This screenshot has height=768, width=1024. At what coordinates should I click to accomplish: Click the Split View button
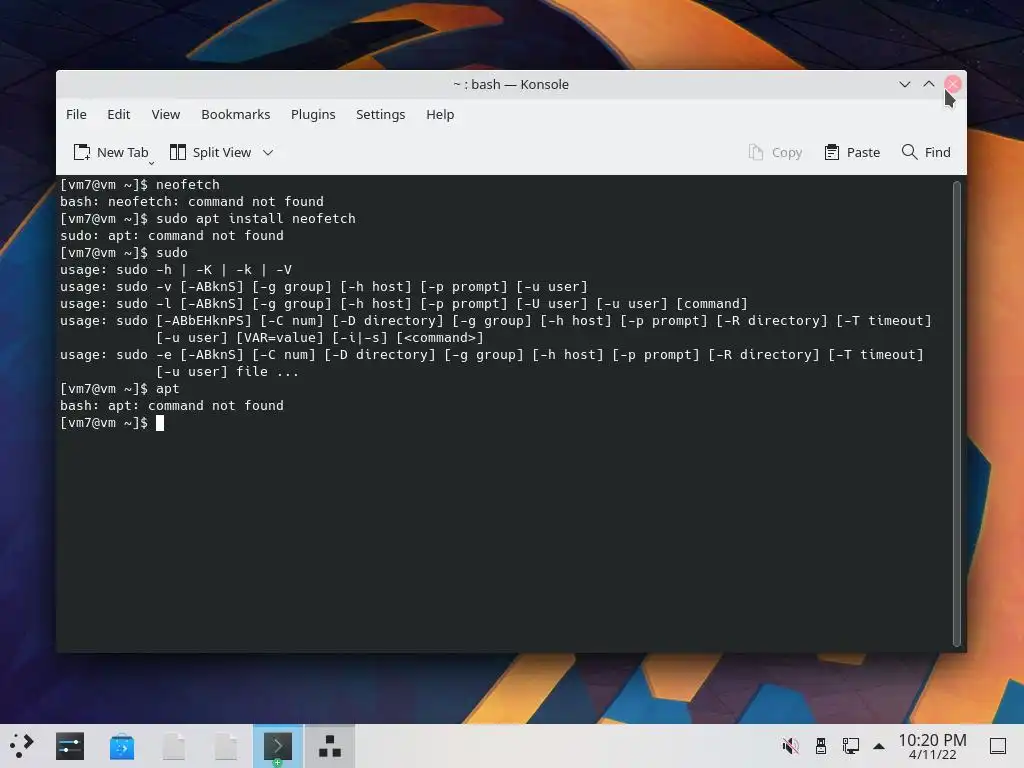pyautogui.click(x=210, y=152)
